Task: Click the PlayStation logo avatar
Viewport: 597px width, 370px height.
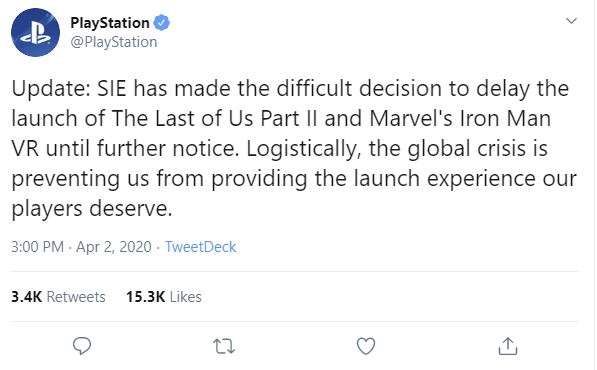Action: [35, 32]
